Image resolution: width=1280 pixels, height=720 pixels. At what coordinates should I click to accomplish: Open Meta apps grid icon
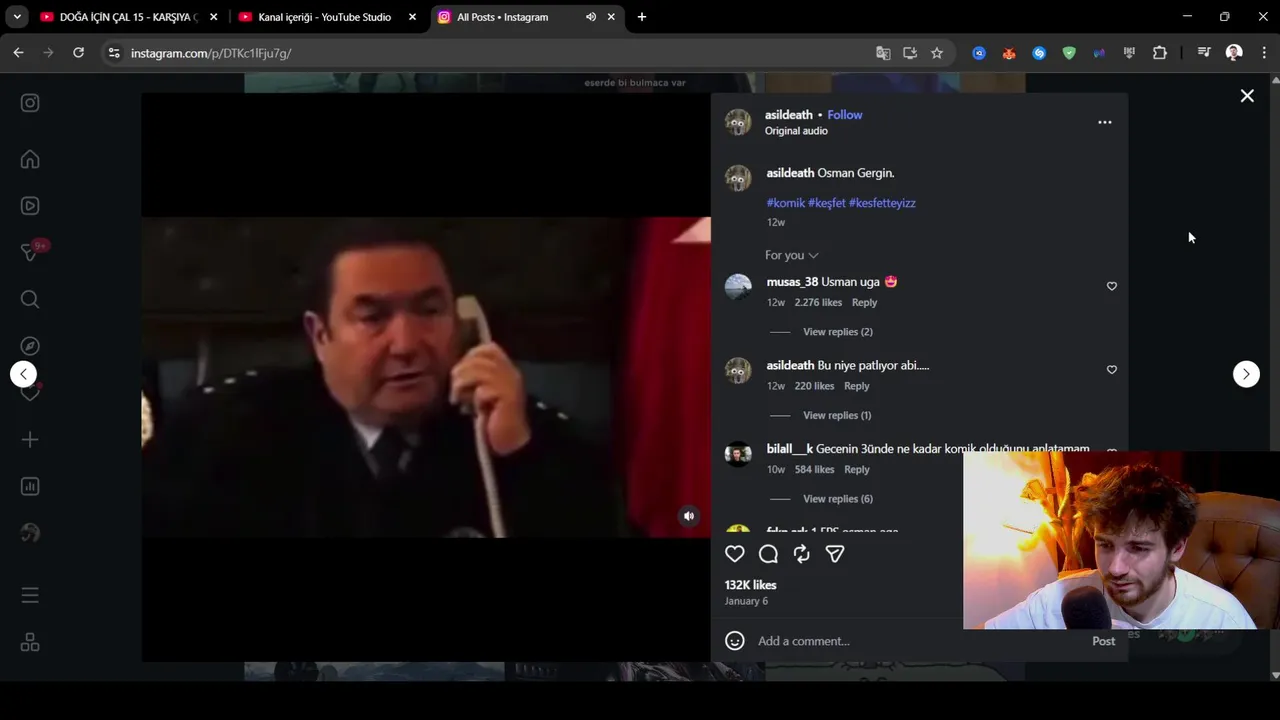(x=30, y=642)
